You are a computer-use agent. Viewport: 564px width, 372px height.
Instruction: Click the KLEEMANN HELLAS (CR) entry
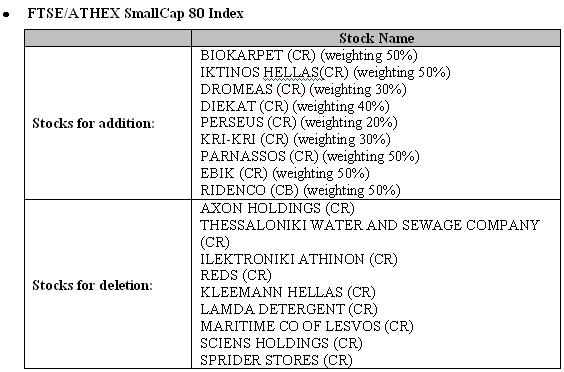pyautogui.click(x=288, y=292)
